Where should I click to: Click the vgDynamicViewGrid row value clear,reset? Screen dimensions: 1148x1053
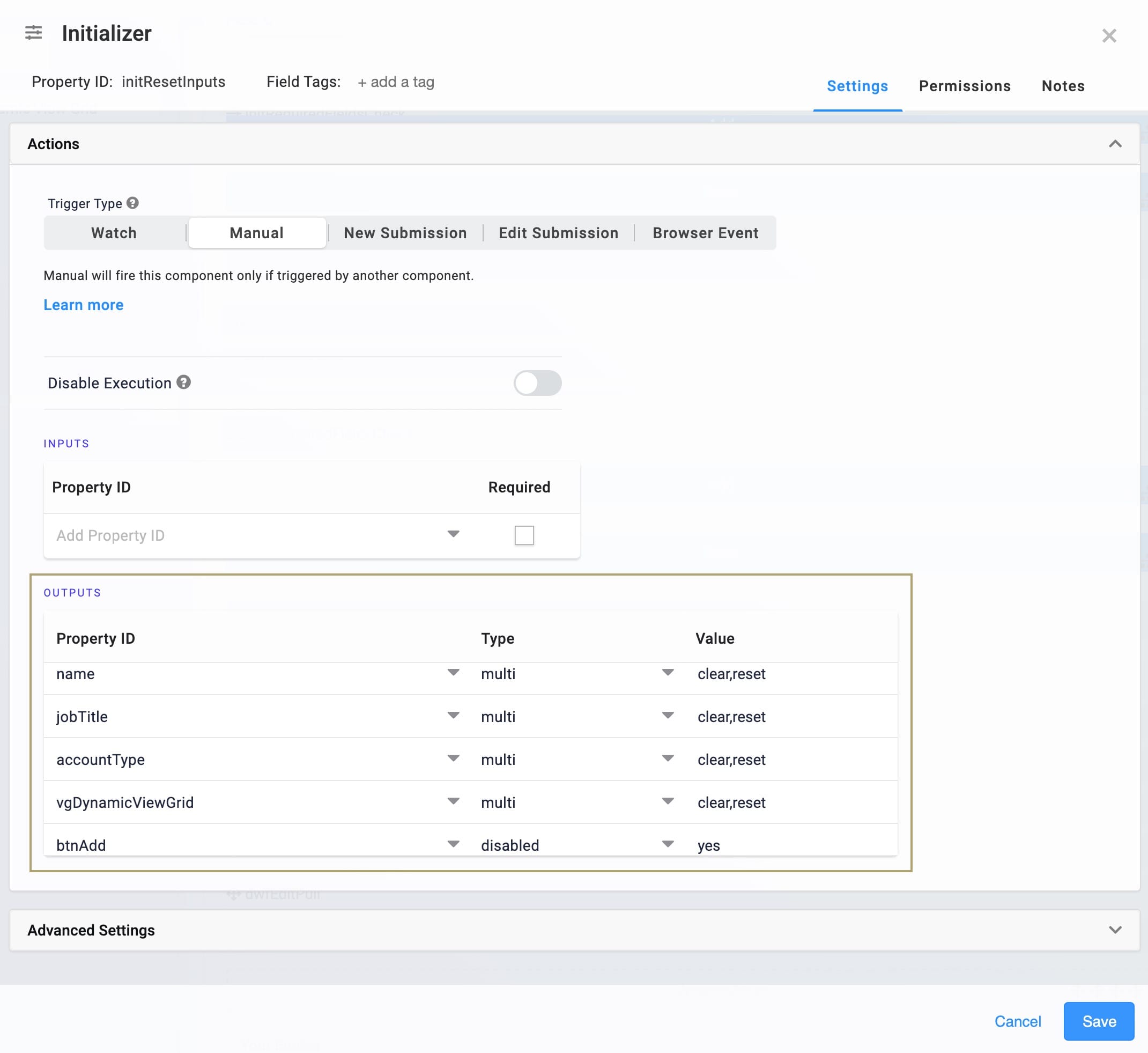(731, 802)
